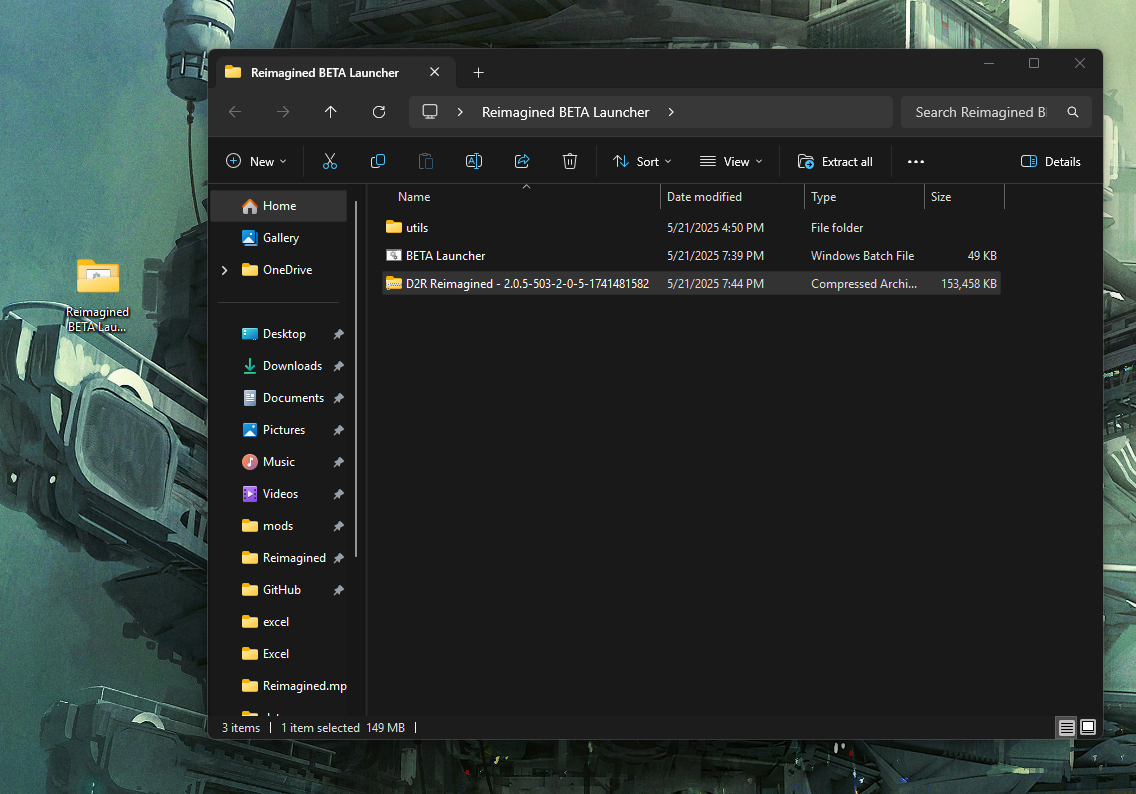Viewport: 1136px width, 794px height.
Task: Unpin Music from quick access
Action: coord(338,461)
